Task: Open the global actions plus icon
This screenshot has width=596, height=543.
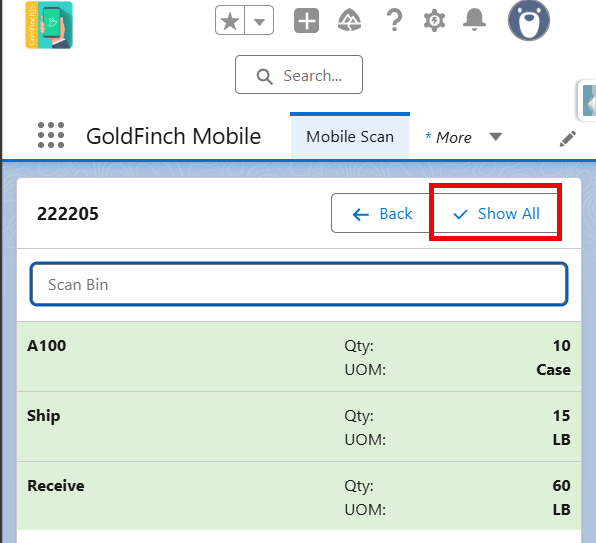Action: pyautogui.click(x=306, y=21)
